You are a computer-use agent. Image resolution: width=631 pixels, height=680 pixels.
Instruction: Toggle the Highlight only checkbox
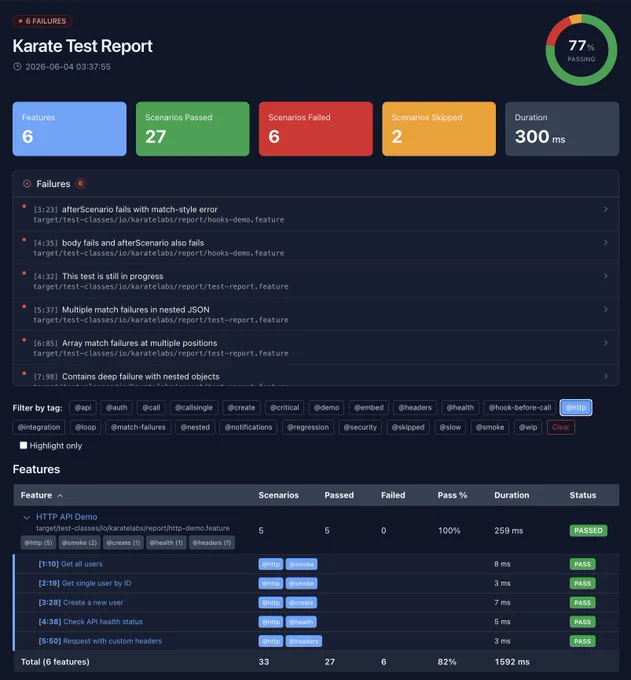[23, 445]
